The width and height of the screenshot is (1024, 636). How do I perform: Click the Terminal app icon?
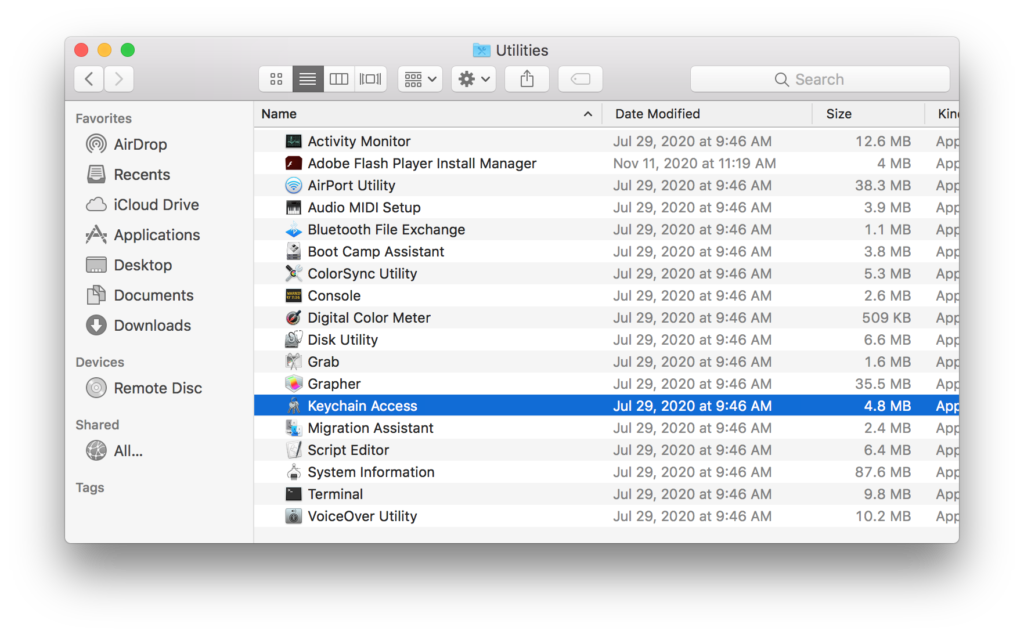(293, 494)
